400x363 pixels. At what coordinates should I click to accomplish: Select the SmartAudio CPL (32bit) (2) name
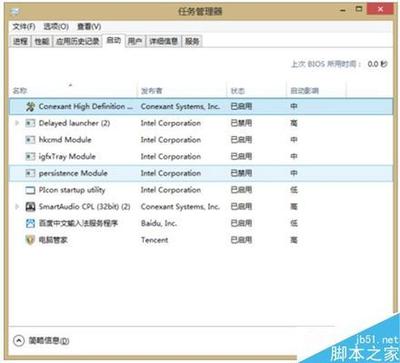coord(84,207)
